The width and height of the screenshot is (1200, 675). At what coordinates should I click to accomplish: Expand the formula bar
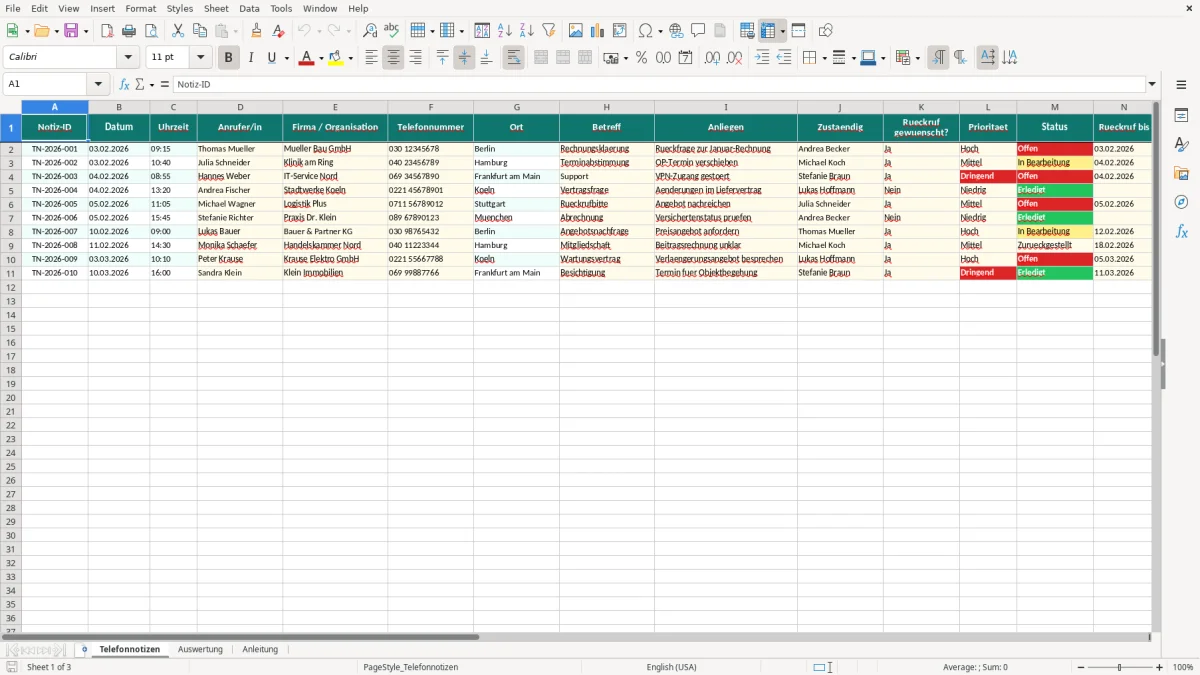(1152, 85)
